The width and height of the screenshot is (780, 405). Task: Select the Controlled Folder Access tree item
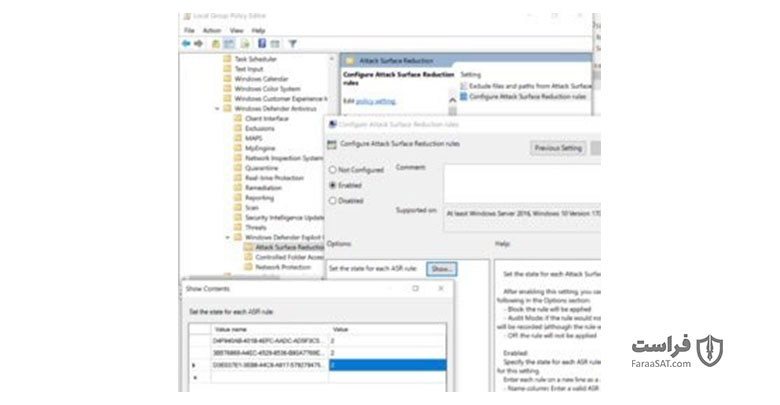click(290, 257)
